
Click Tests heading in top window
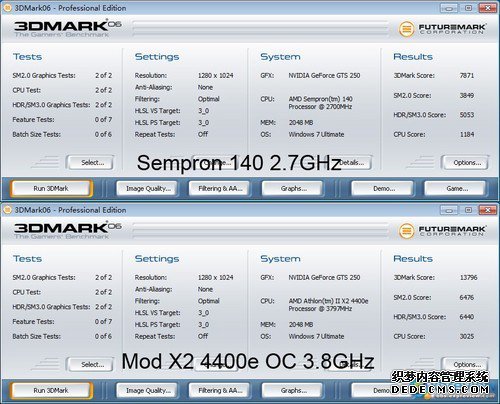(28, 57)
